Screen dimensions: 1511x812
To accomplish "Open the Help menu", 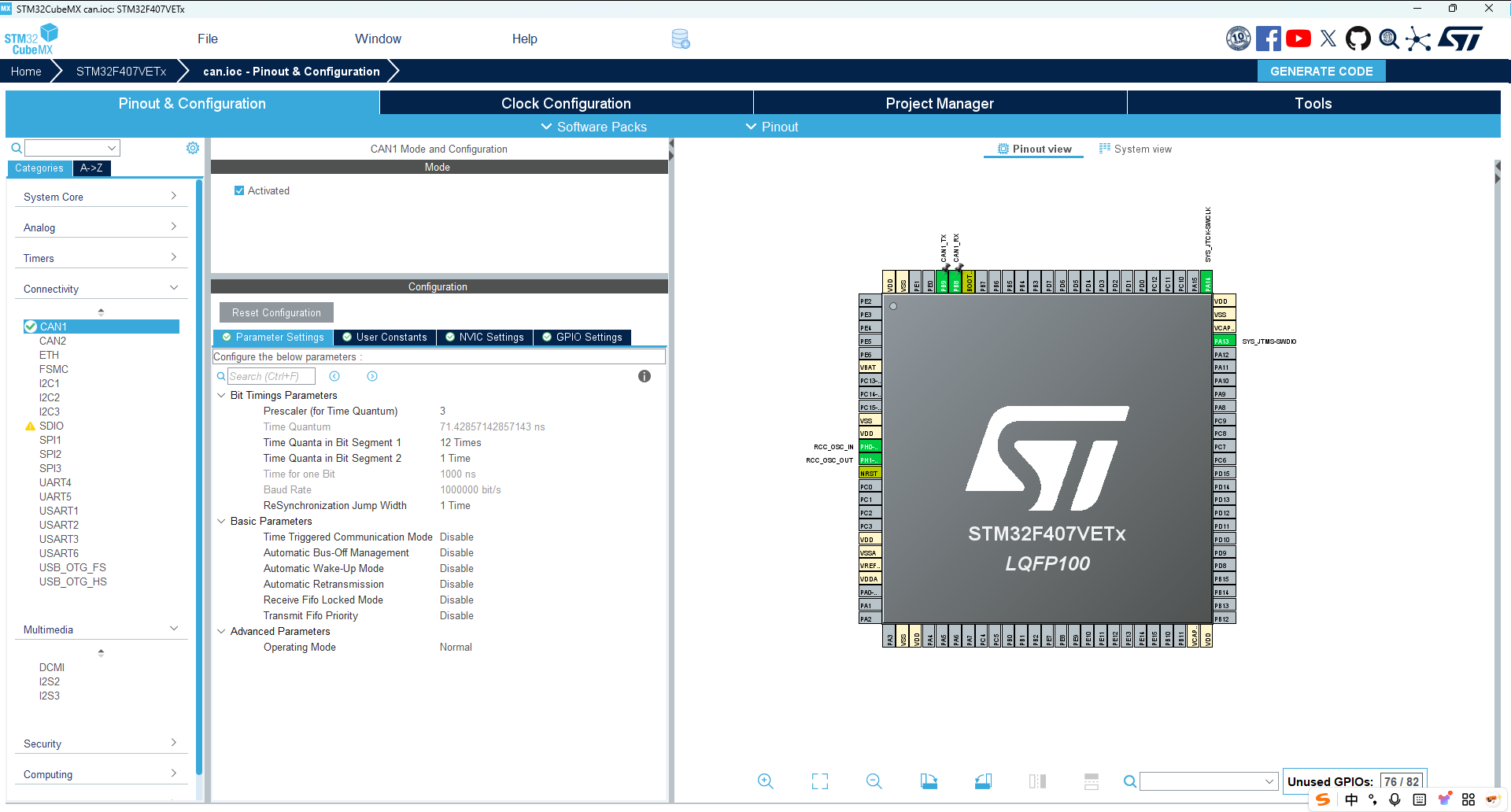I will pyautogui.click(x=524, y=39).
